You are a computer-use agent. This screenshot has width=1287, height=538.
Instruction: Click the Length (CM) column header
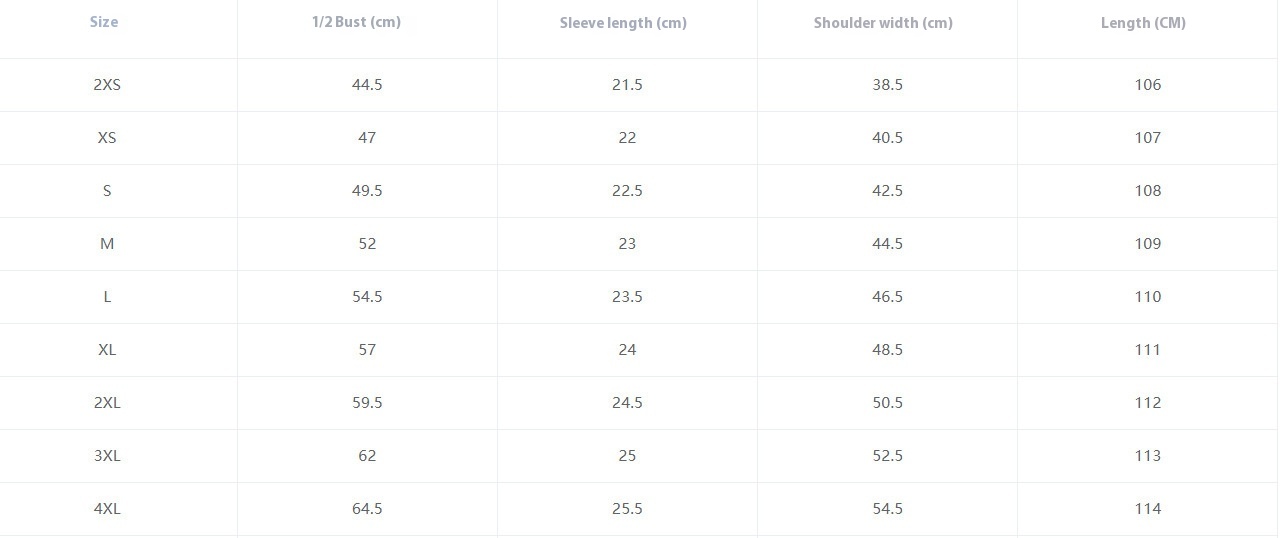tap(1143, 22)
